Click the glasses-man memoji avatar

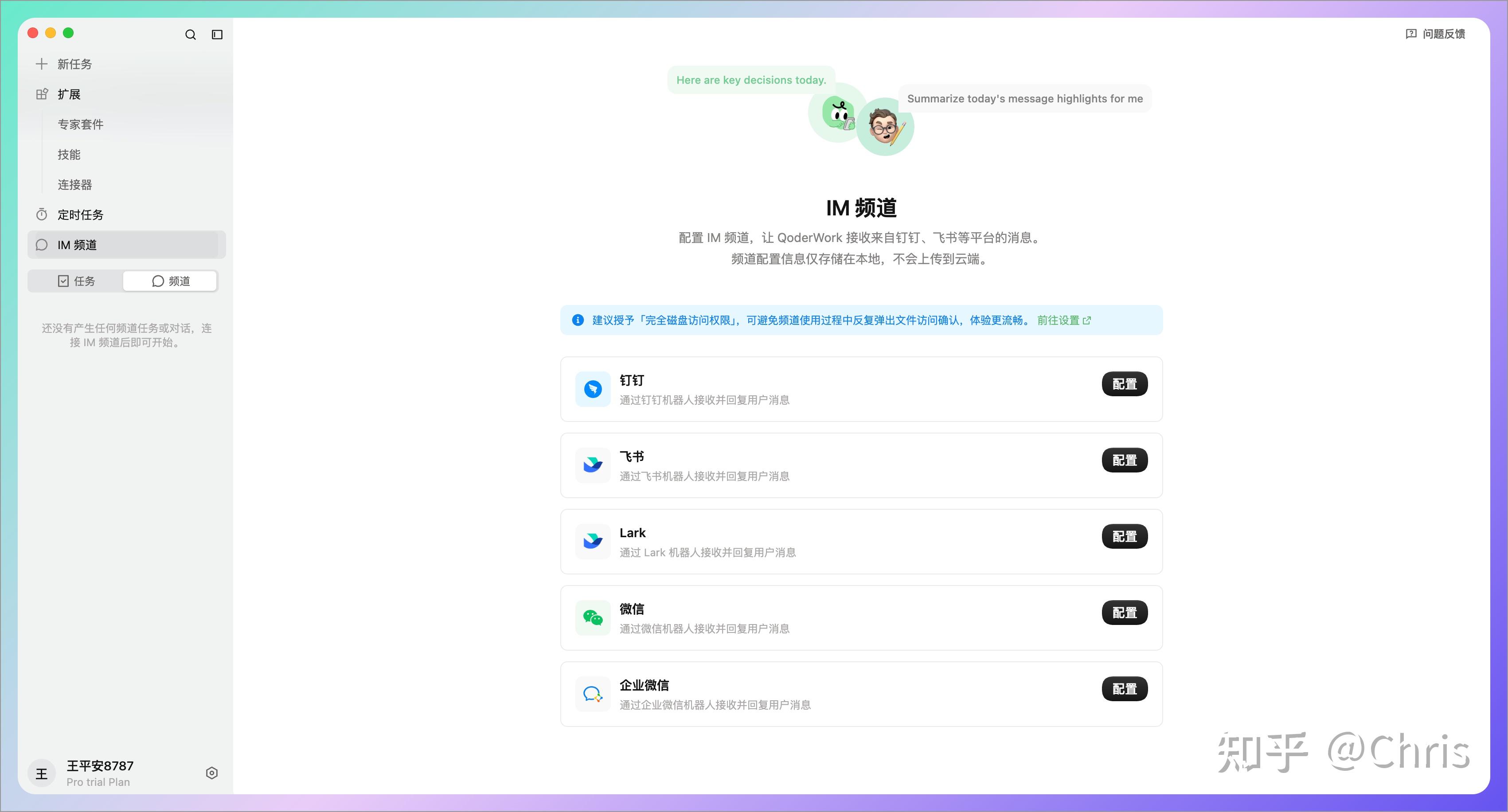pos(885,126)
